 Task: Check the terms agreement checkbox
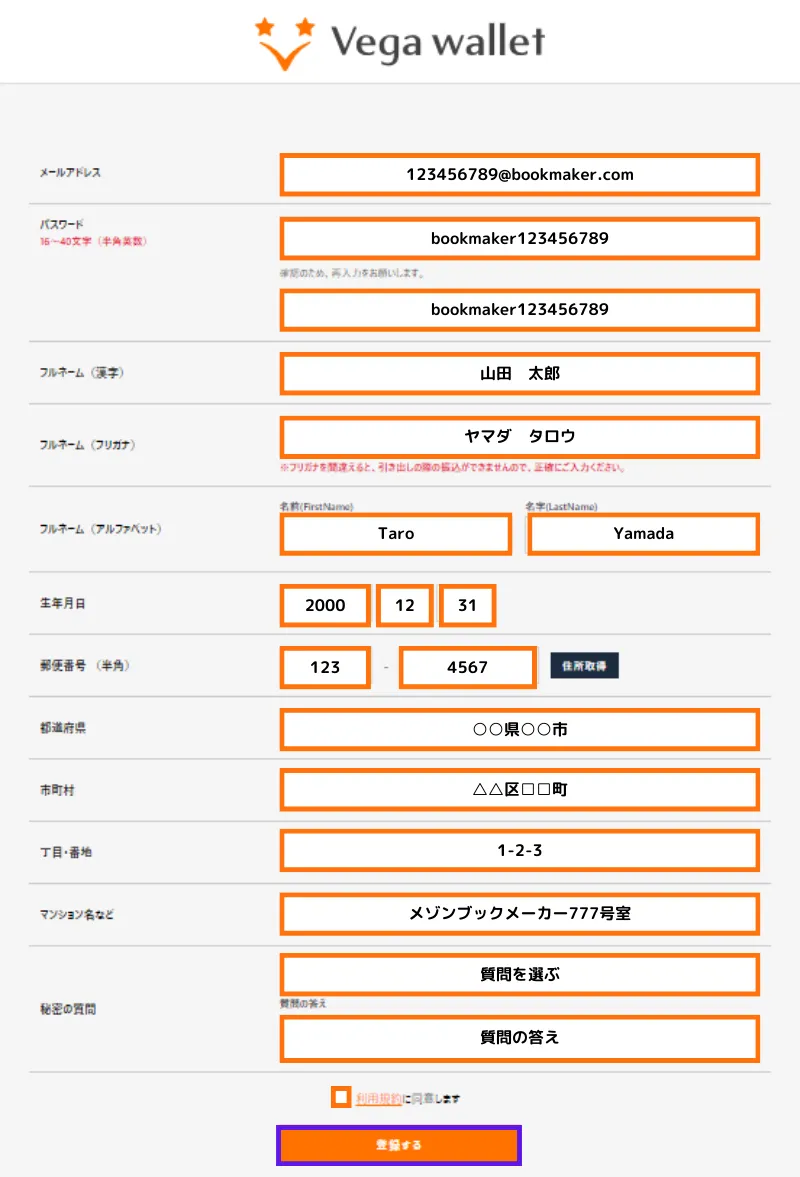coord(341,1097)
